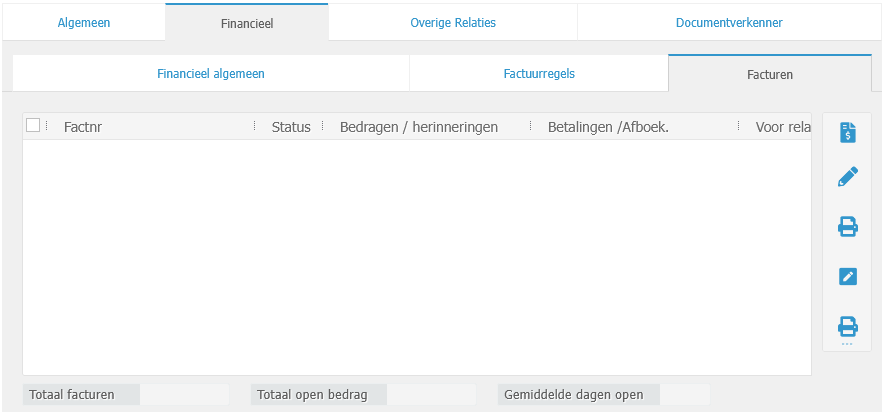Click the Betalingen /Afboek. column header
The width and height of the screenshot is (884, 412).
click(x=608, y=127)
